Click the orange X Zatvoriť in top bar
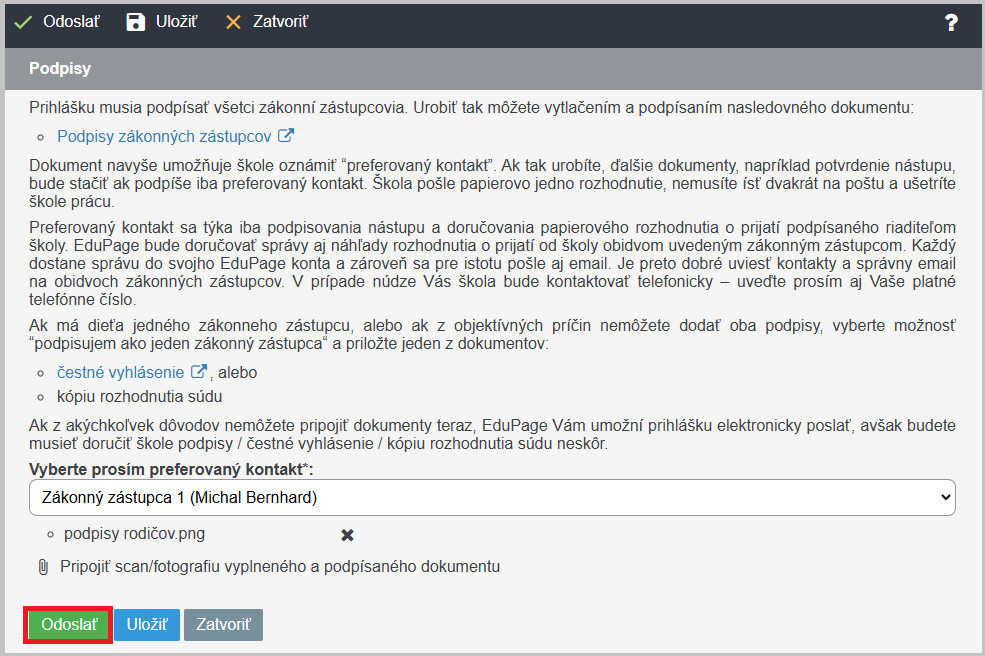 coord(267,22)
